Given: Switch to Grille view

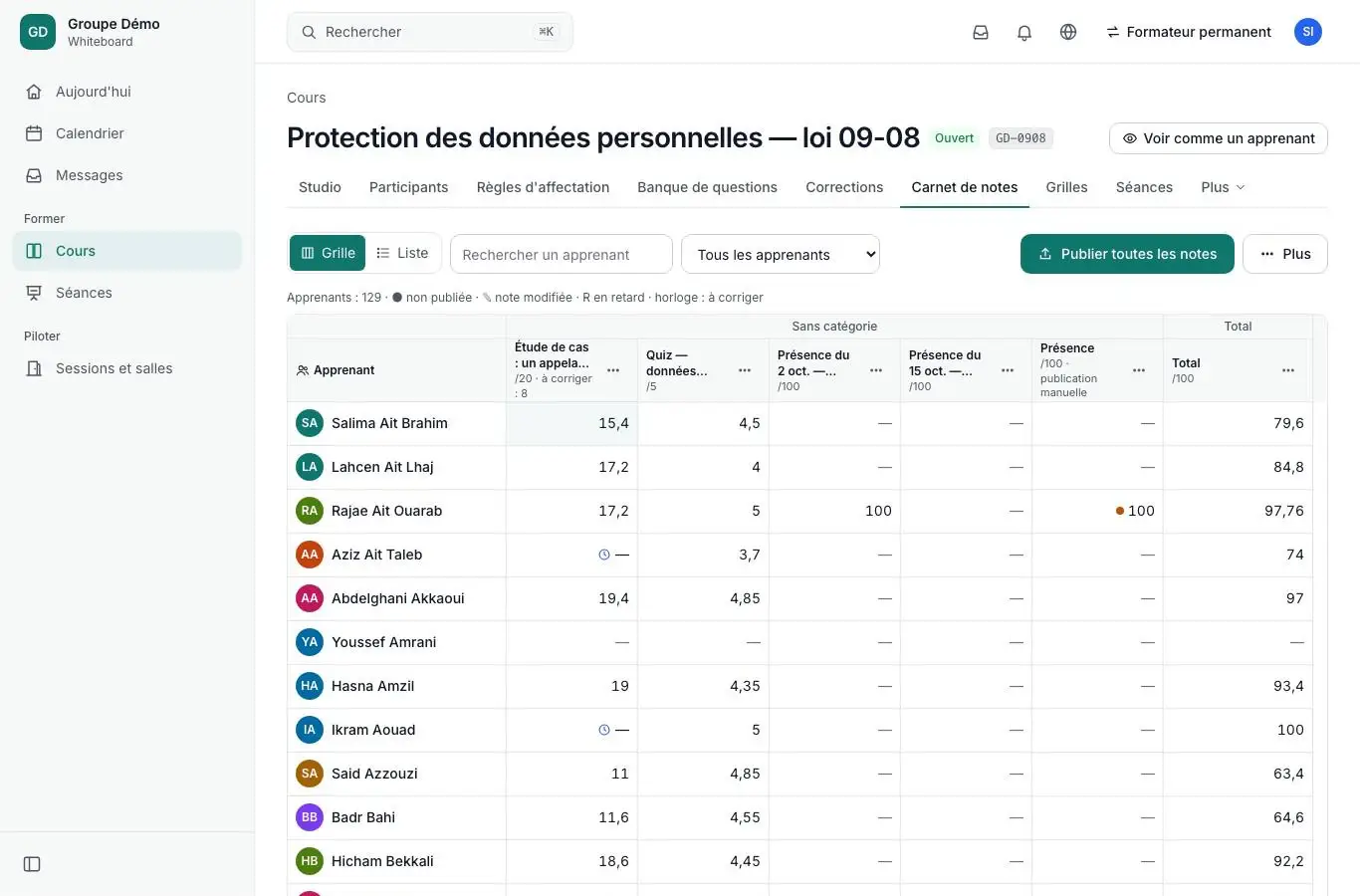Looking at the screenshot, I should pos(328,253).
